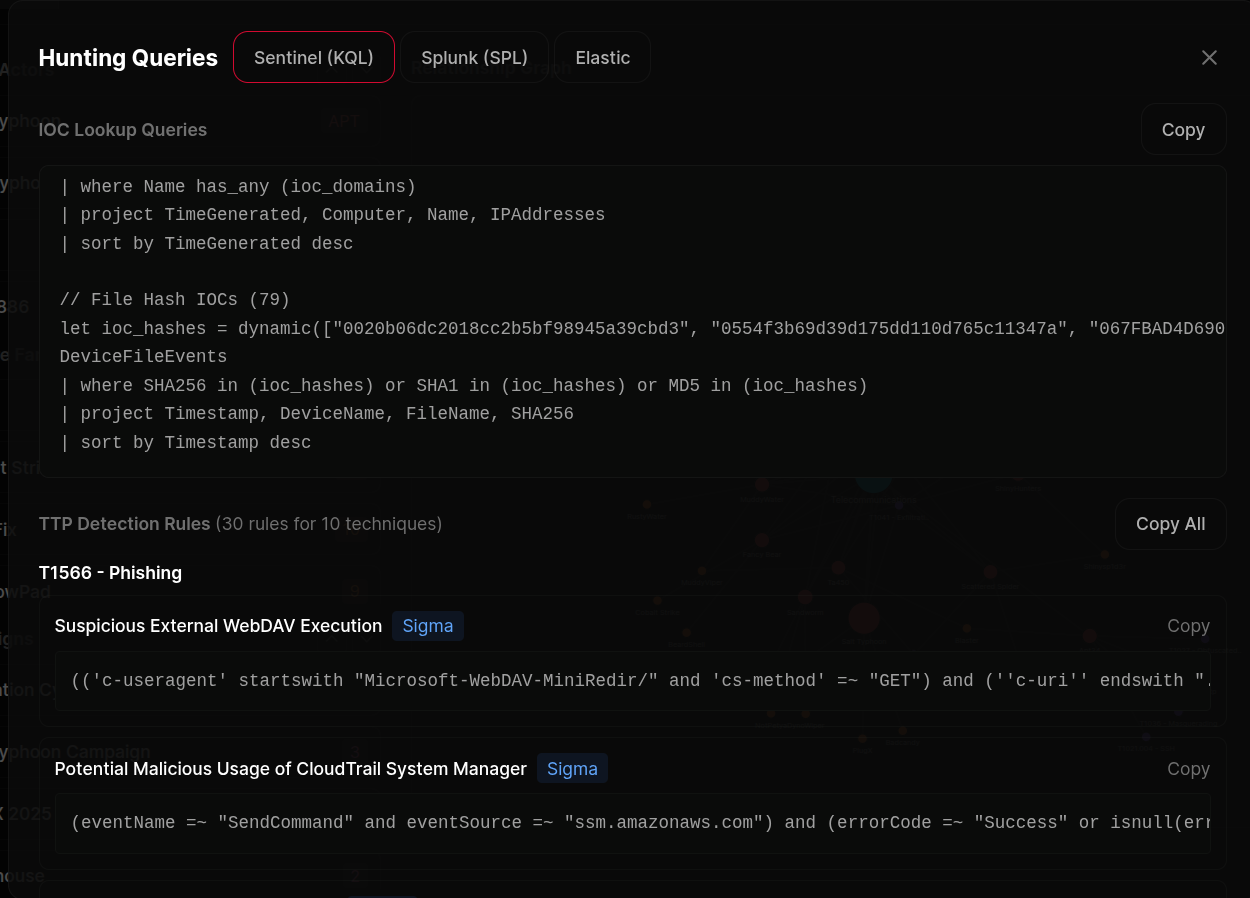The width and height of the screenshot is (1250, 898).
Task: Click Potential Malicious Usage of CloudTrail title
Action: click(x=291, y=769)
